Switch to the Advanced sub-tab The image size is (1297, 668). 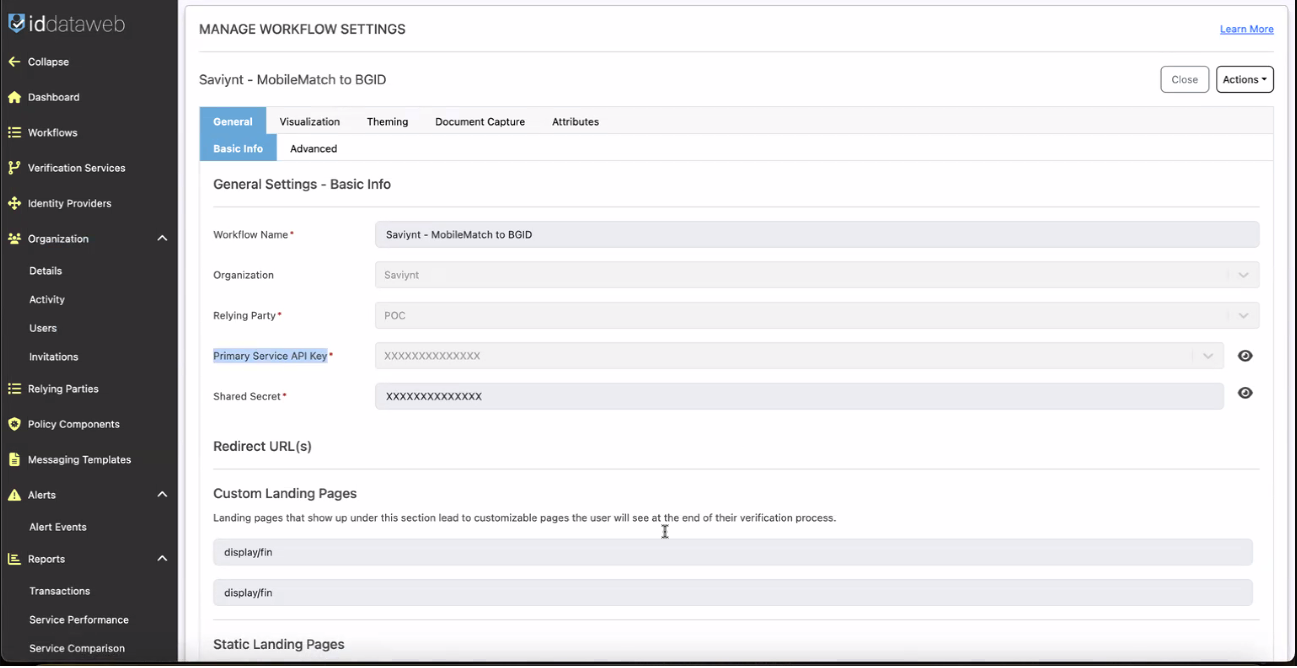pos(314,149)
